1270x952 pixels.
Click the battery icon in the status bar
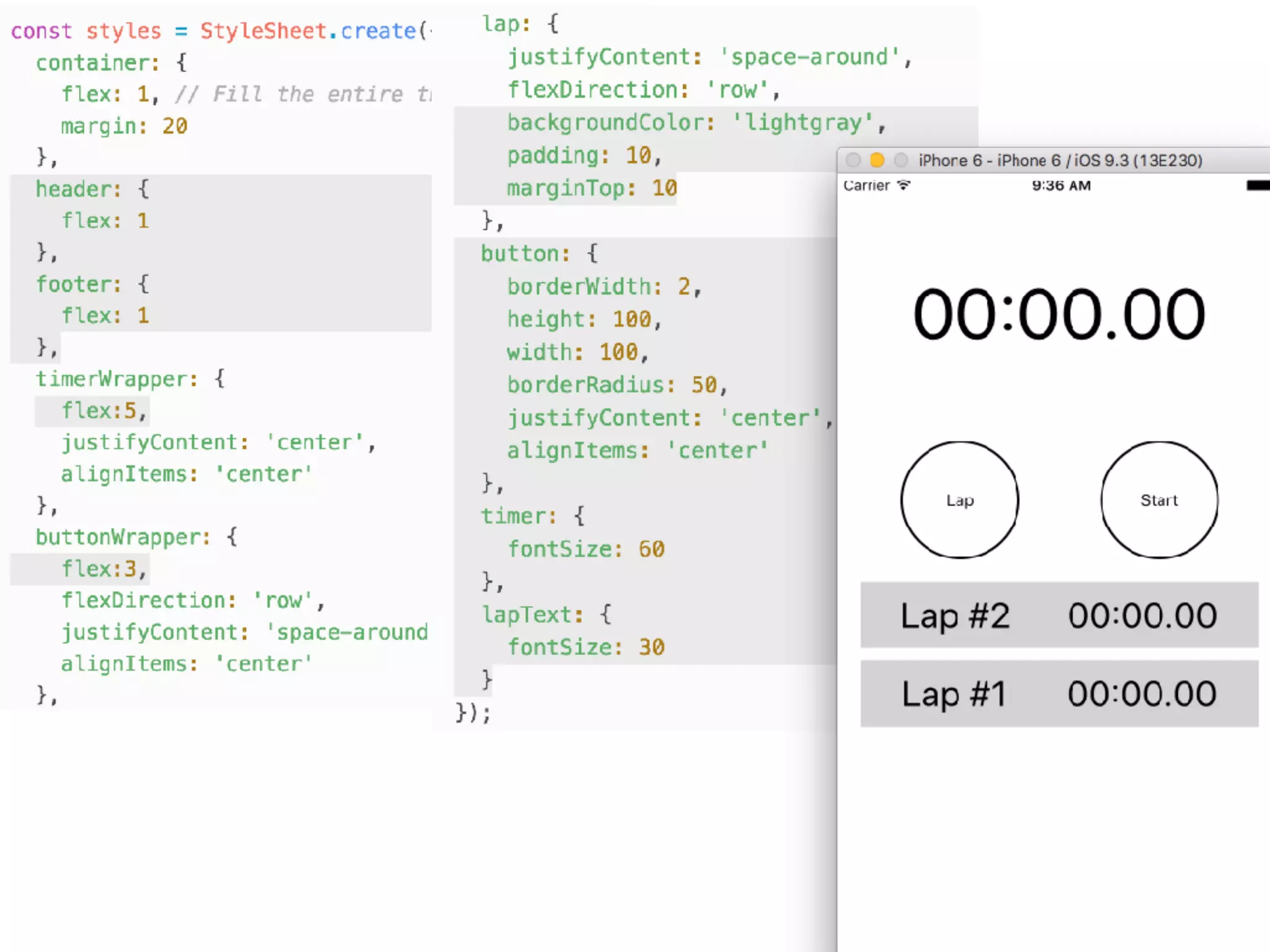(x=1258, y=185)
